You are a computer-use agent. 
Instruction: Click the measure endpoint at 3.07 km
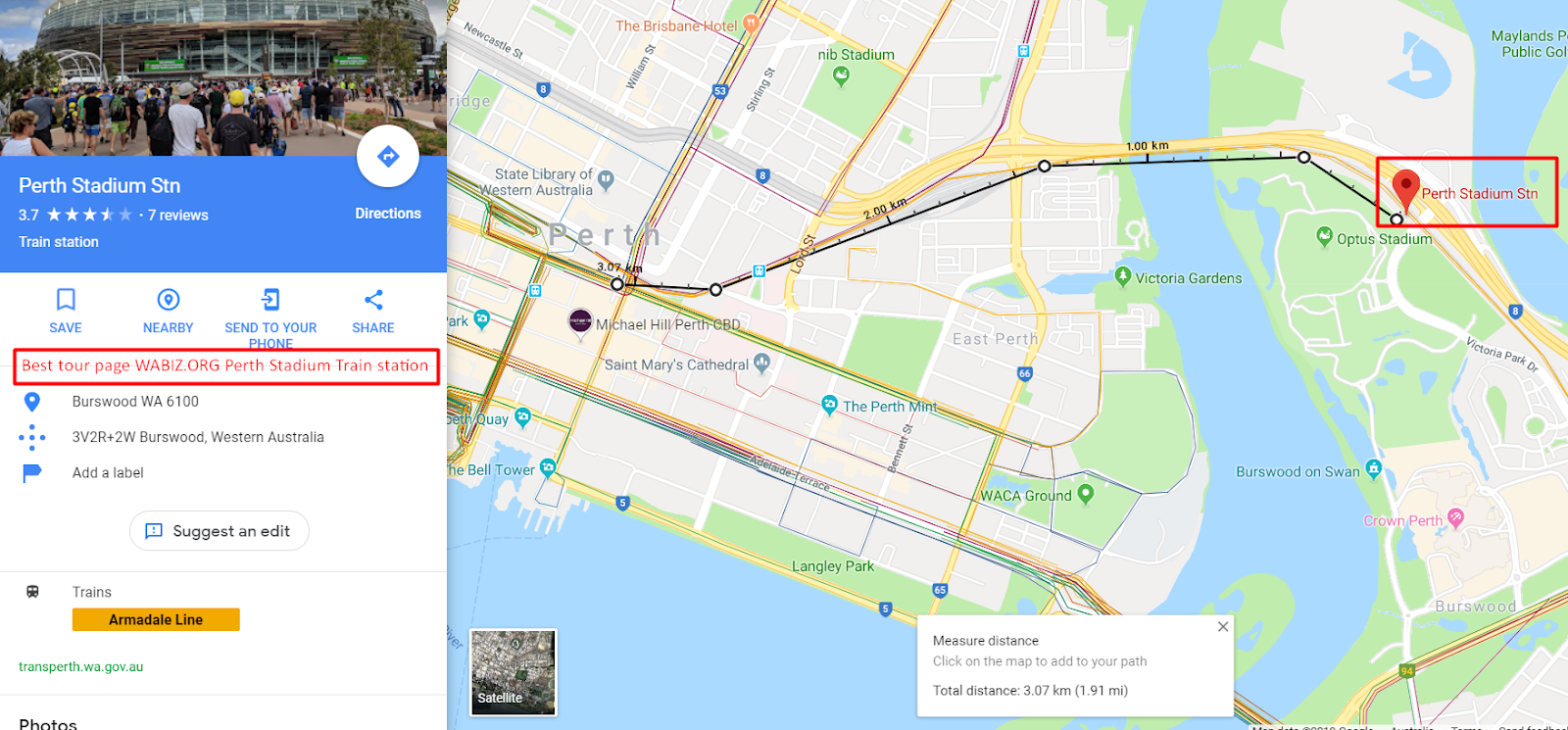point(617,284)
